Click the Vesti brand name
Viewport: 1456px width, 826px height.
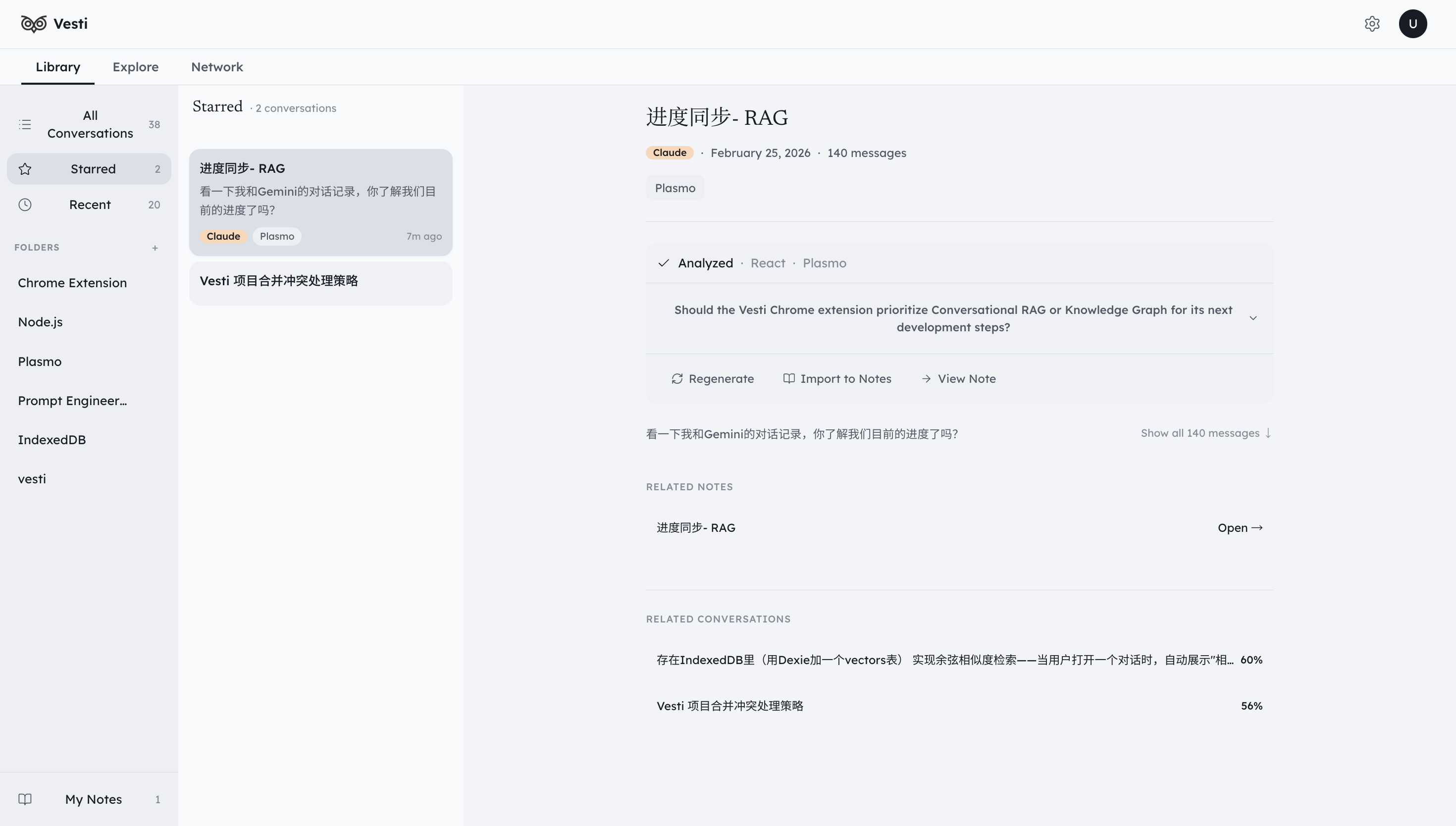70,24
